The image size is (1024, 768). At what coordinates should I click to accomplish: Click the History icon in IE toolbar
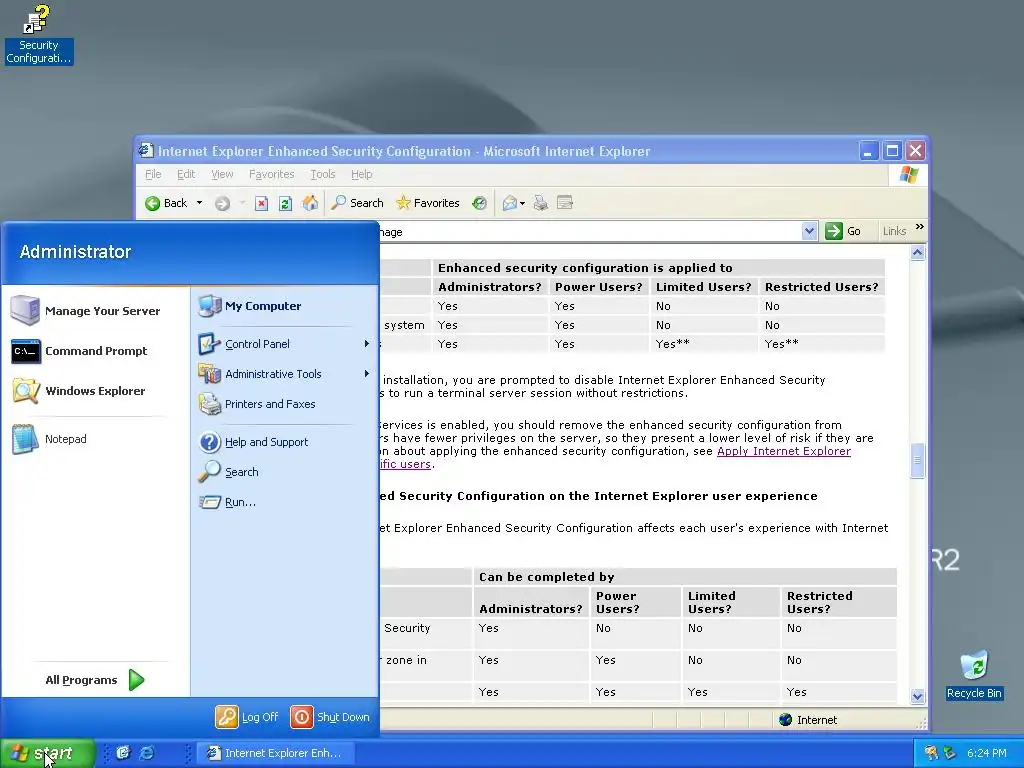[x=479, y=203]
